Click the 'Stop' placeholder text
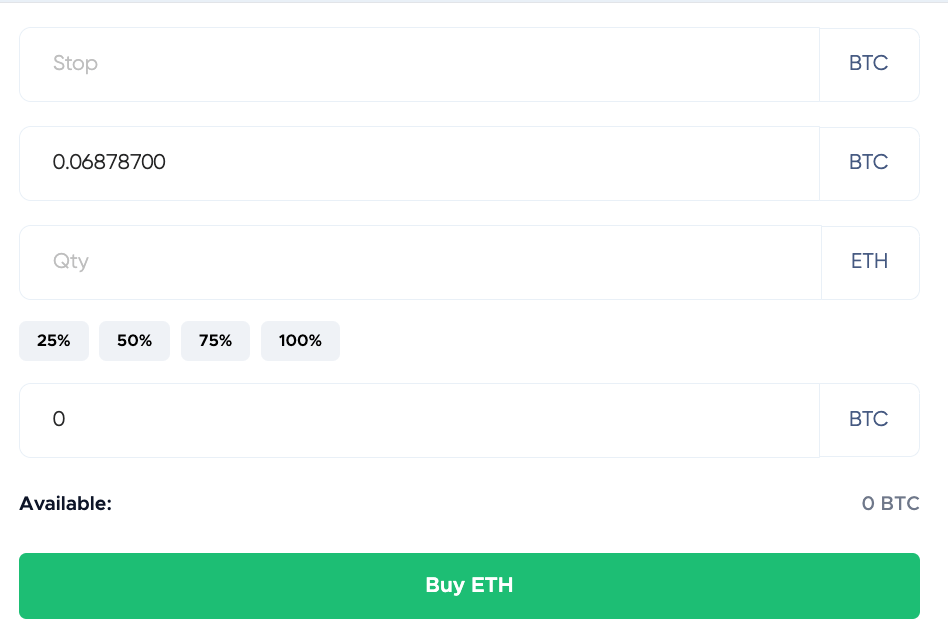The width and height of the screenshot is (948, 638). coord(75,64)
